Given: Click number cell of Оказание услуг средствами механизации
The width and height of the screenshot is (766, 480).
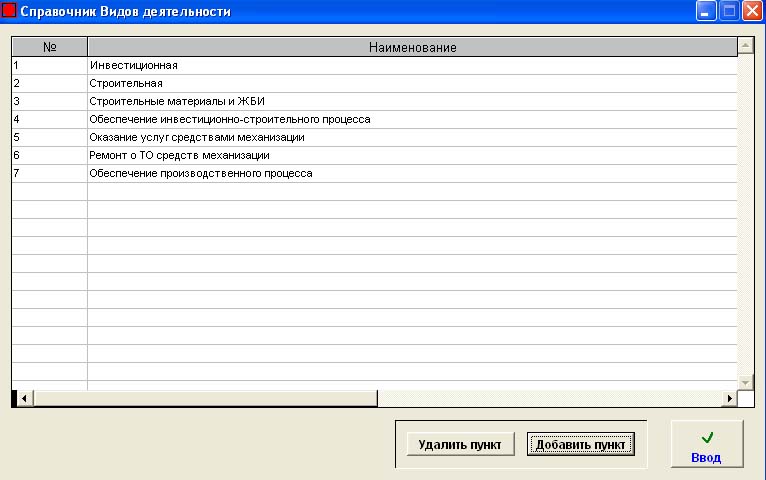Looking at the screenshot, I should 49,138.
